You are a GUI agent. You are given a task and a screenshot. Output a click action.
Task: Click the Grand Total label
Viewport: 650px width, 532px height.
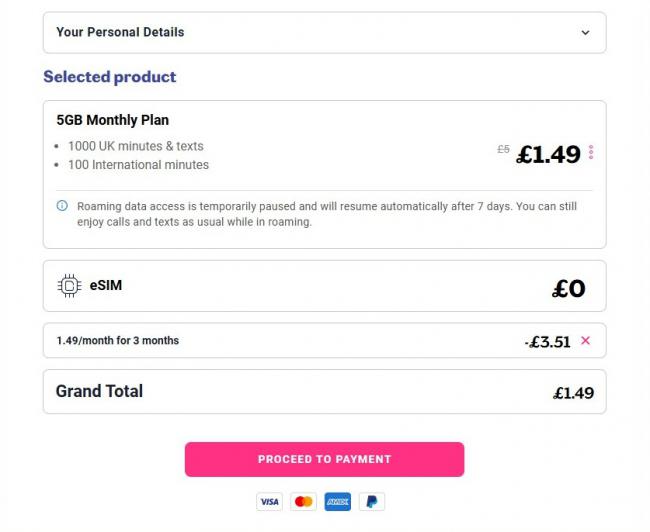tap(99, 391)
